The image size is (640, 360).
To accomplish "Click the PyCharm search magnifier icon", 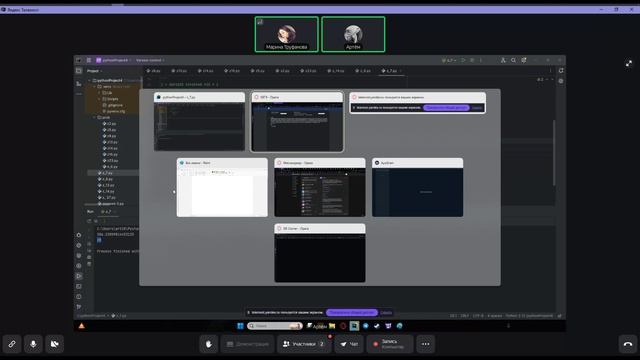I will pos(513,60).
